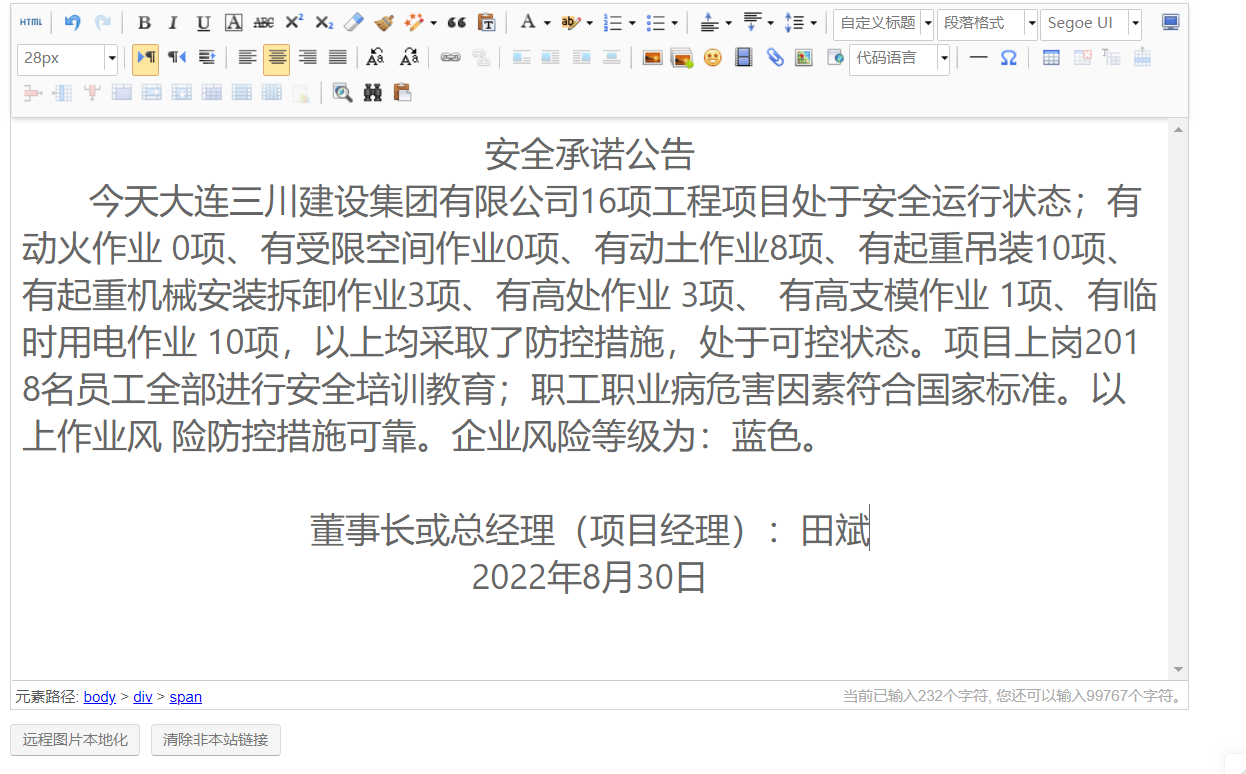Open ordered list style dropdown
The height and width of the screenshot is (774, 1246).
[x=632, y=22]
